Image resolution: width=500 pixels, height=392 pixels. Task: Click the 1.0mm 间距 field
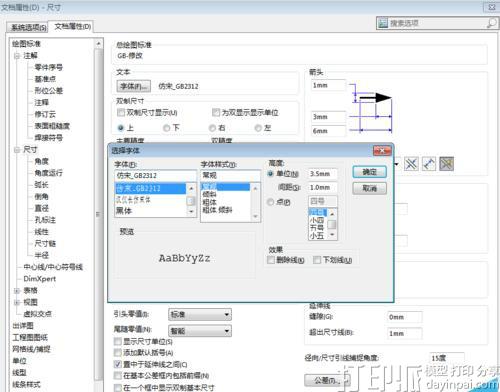322,187
